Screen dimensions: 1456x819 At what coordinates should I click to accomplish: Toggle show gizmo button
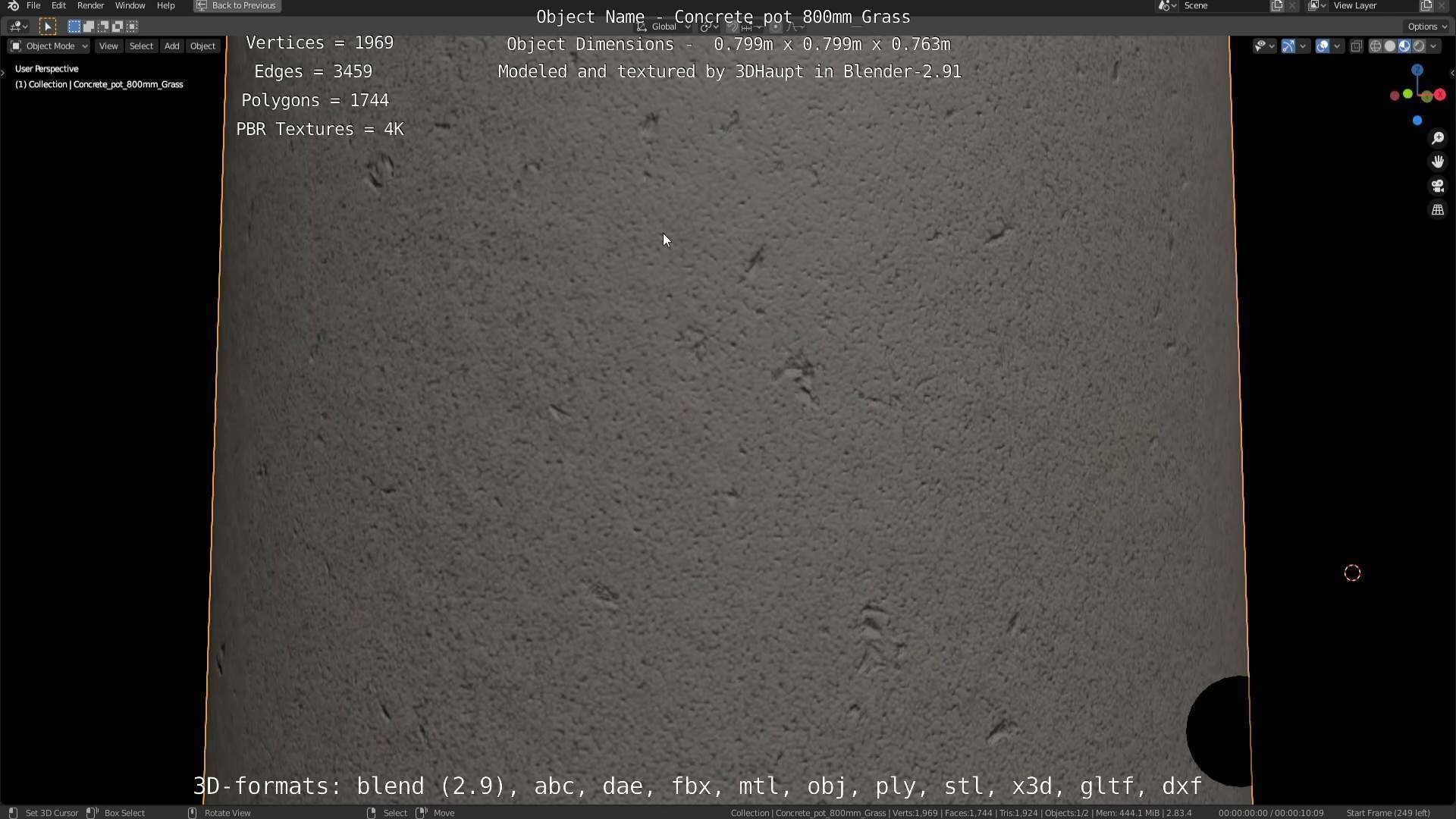(1288, 46)
